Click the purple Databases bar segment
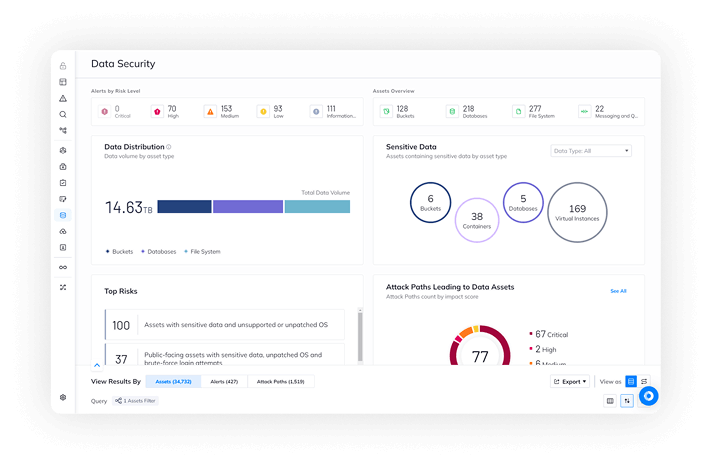This screenshot has width=711, height=464. point(248,207)
